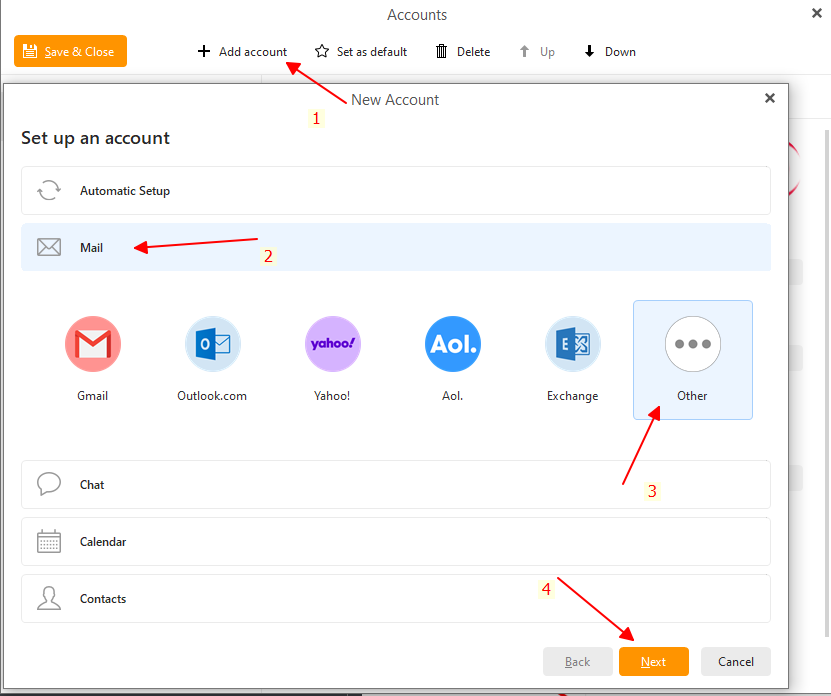Expand the Automatic Setup section
Screen dimensions: 831x696
[x=395, y=191]
